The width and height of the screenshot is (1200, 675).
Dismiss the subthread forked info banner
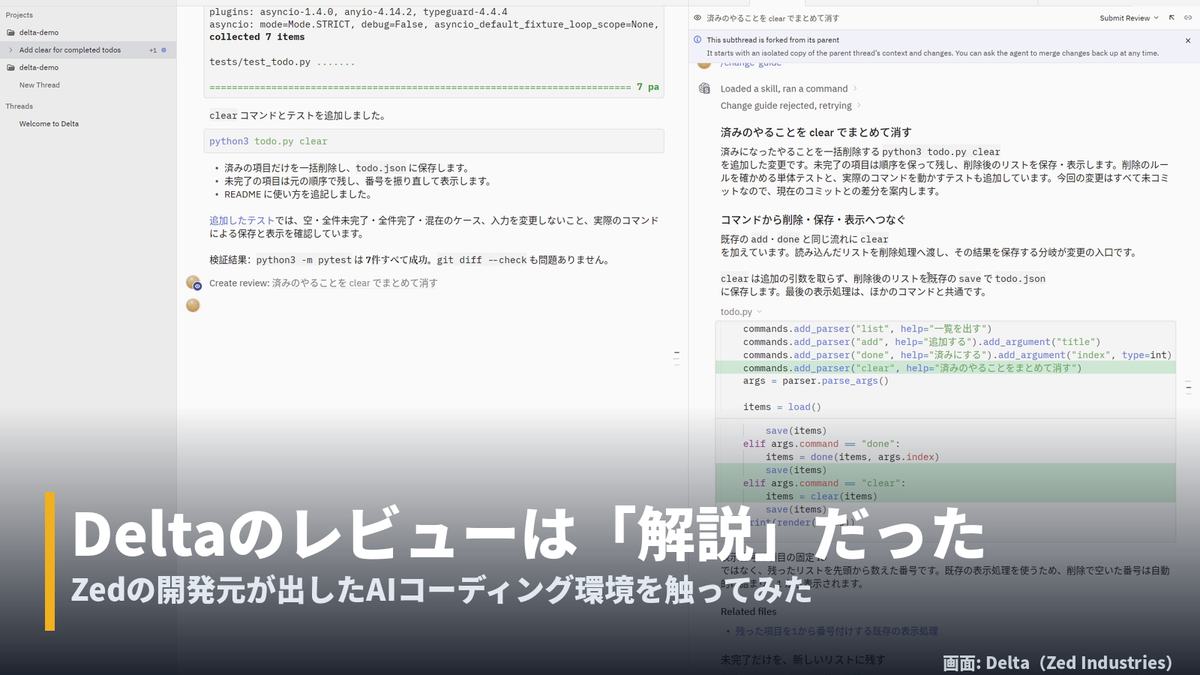tap(1187, 40)
